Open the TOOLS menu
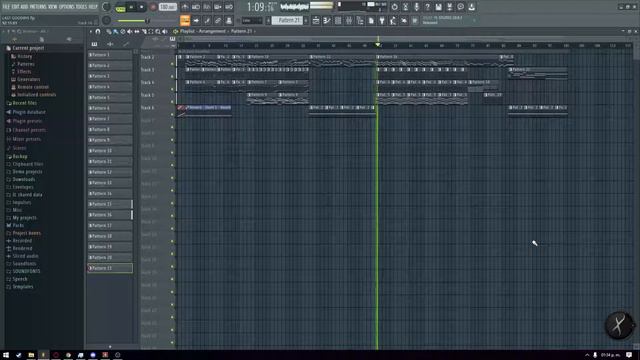640x360 pixels. (81, 7)
